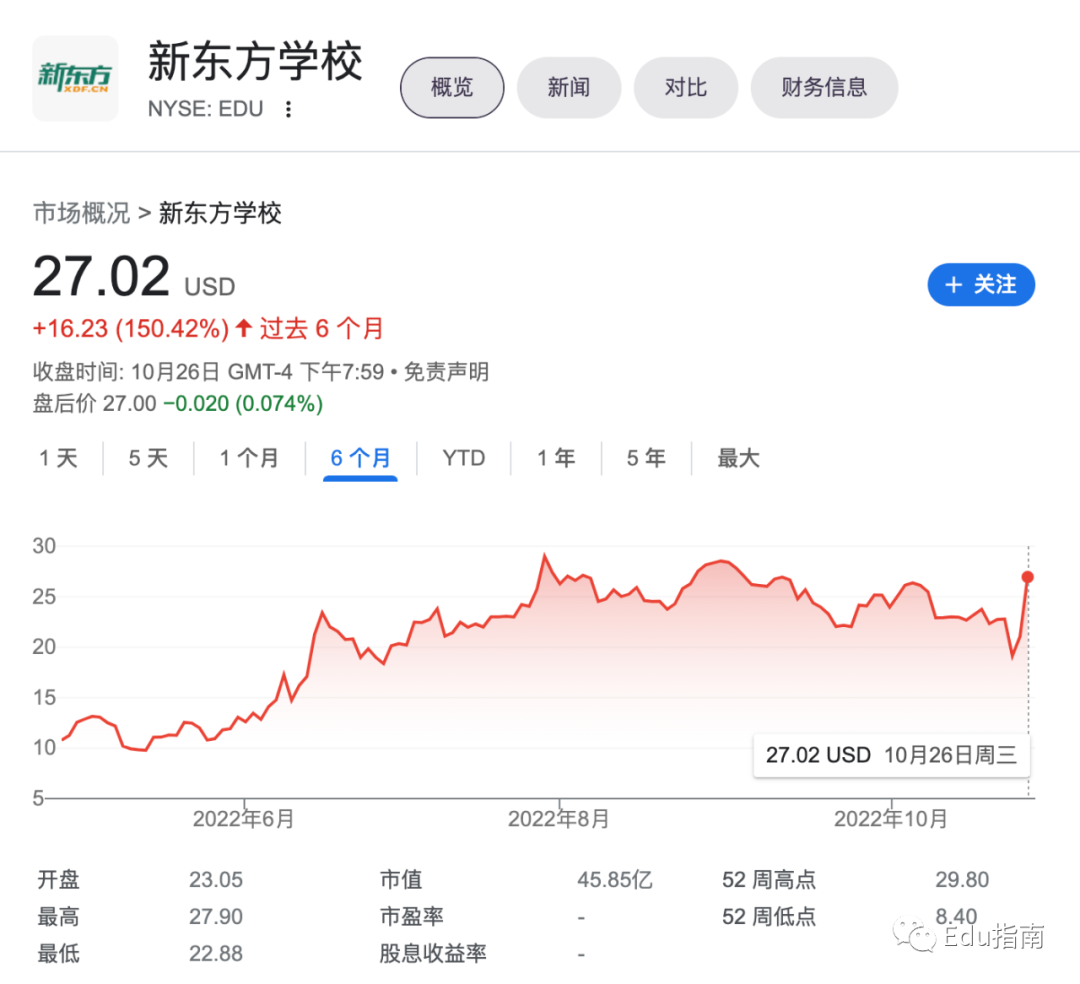Viewport: 1080px width, 984px height.
Task: Click the blue 关注 follow button
Action: click(981, 284)
